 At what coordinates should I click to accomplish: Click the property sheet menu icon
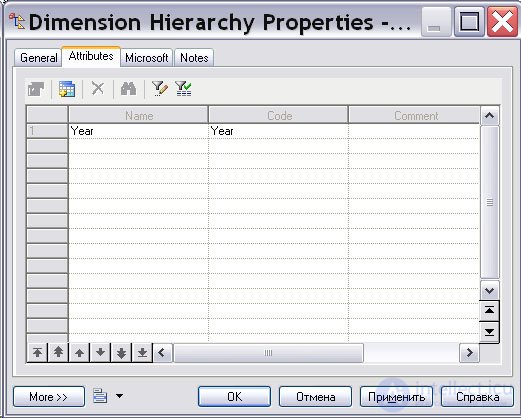[x=100, y=396]
